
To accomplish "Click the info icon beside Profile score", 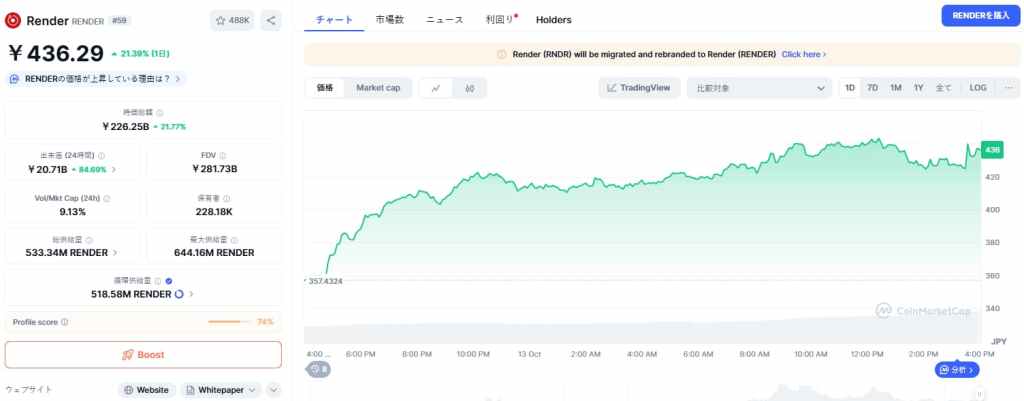I will click(x=65, y=322).
